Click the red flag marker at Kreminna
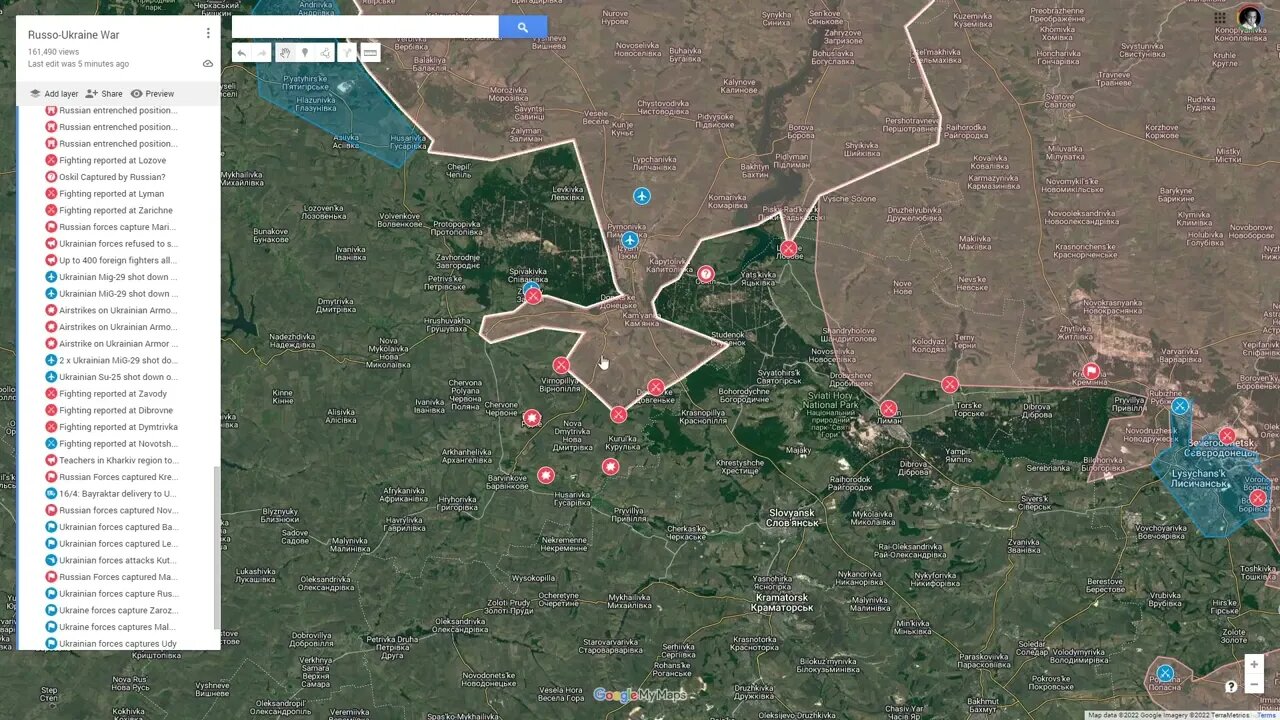The width and height of the screenshot is (1280, 720). click(1092, 372)
